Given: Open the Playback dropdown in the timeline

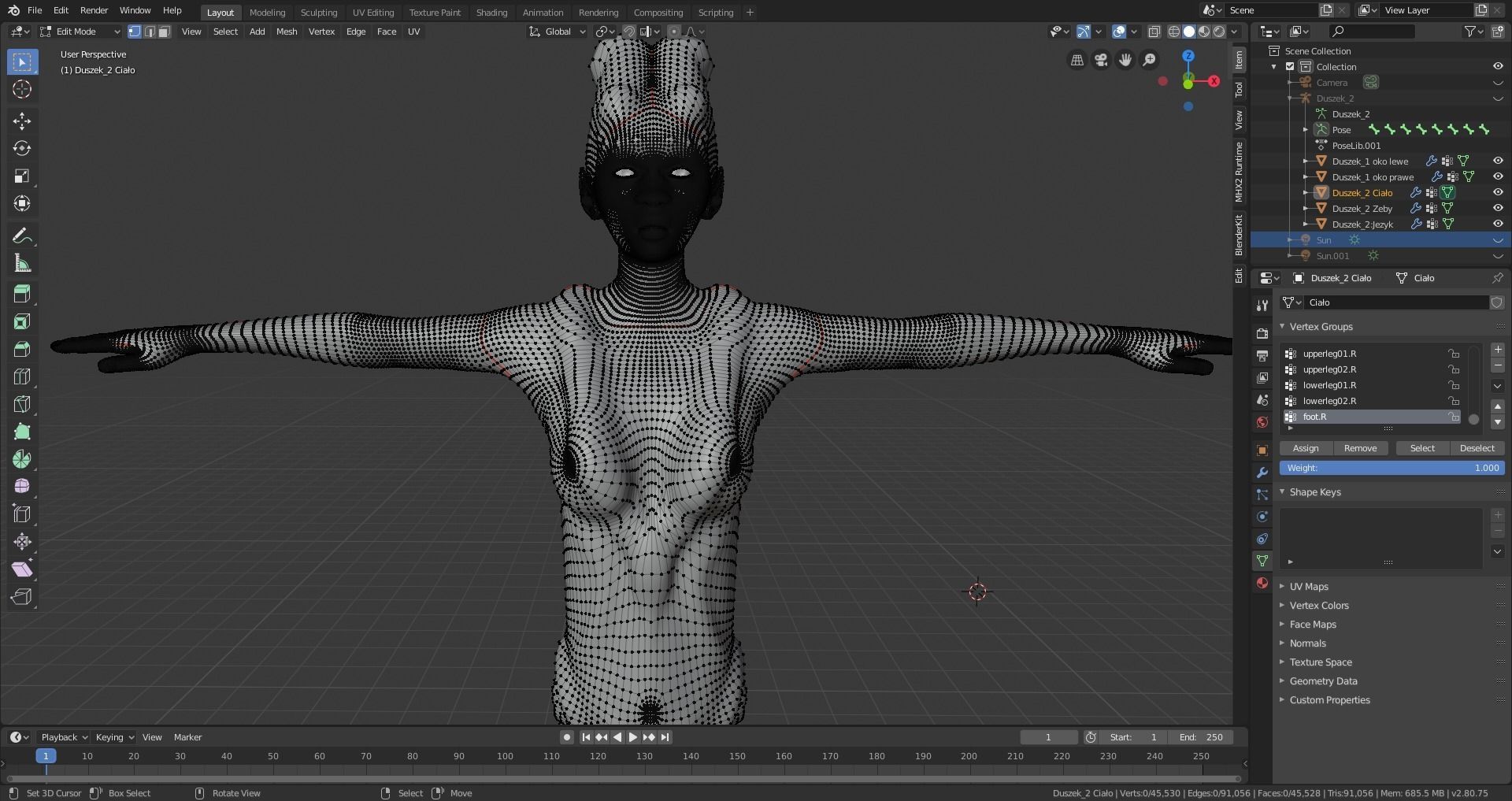Looking at the screenshot, I should pyautogui.click(x=64, y=737).
